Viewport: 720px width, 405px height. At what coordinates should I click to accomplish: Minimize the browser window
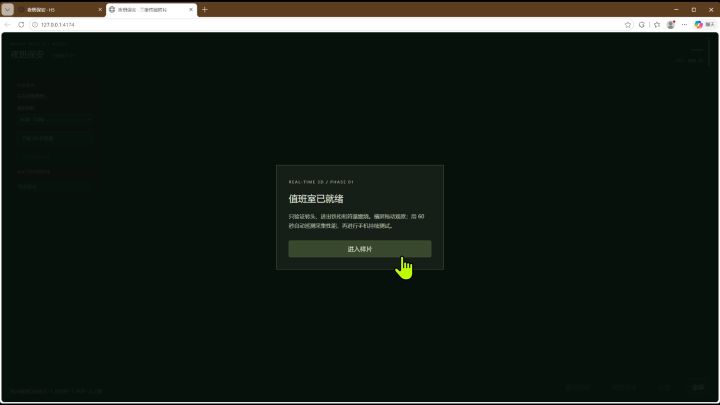click(x=676, y=10)
